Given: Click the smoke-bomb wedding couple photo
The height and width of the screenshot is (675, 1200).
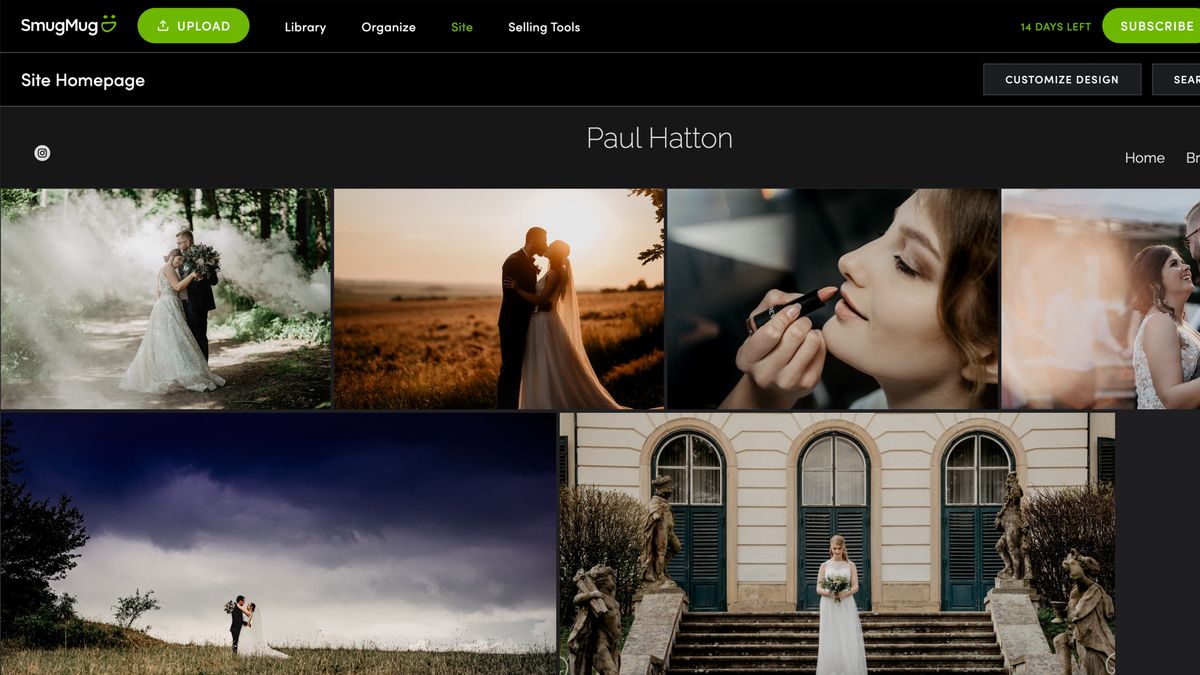Looking at the screenshot, I should 165,296.
